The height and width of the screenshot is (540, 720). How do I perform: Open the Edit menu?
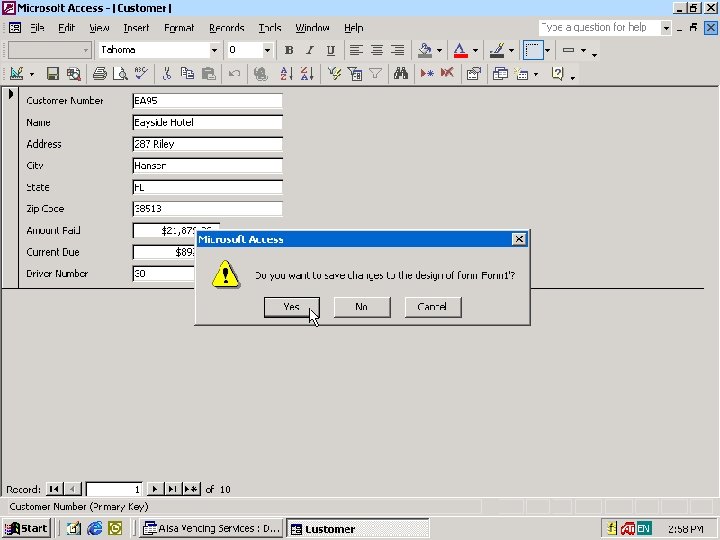tap(67, 28)
